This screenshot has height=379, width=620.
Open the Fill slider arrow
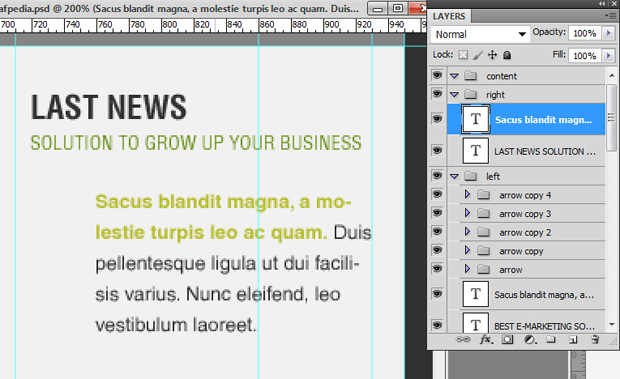[609, 55]
